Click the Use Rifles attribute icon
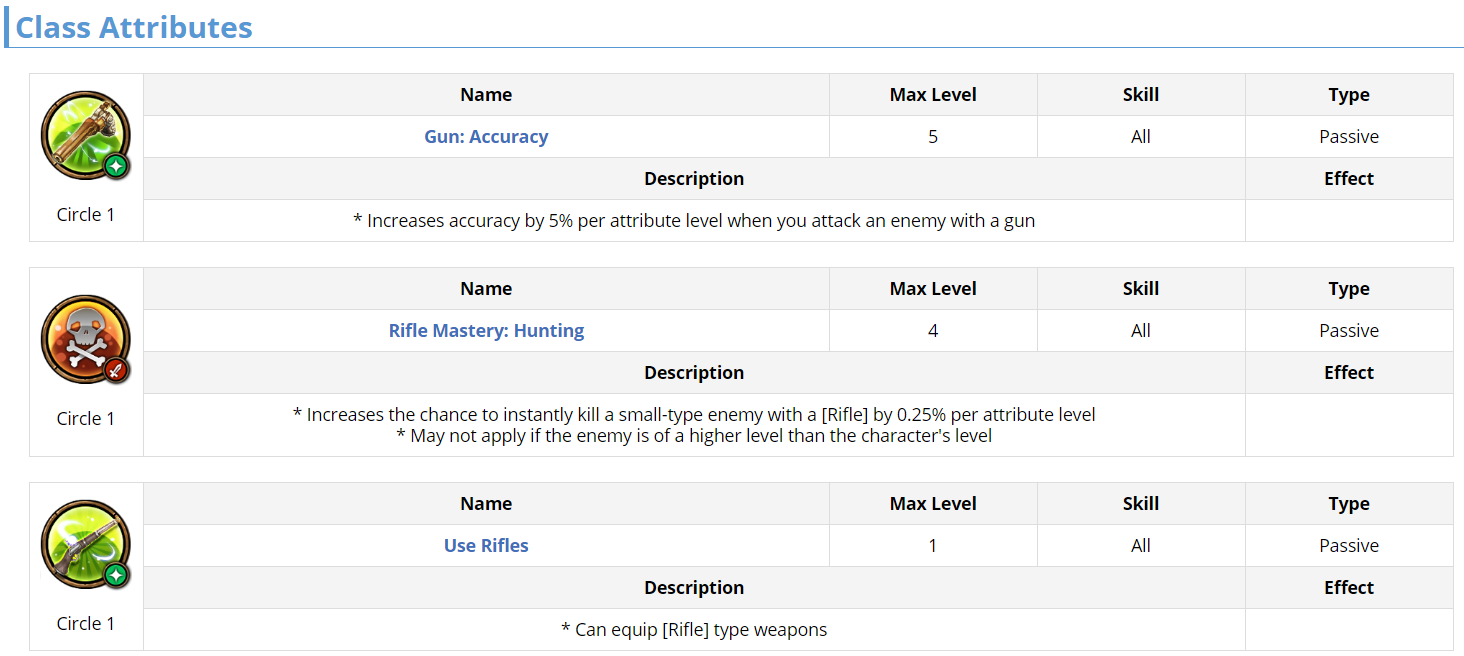The width and height of the screenshot is (1464, 656). 86,545
